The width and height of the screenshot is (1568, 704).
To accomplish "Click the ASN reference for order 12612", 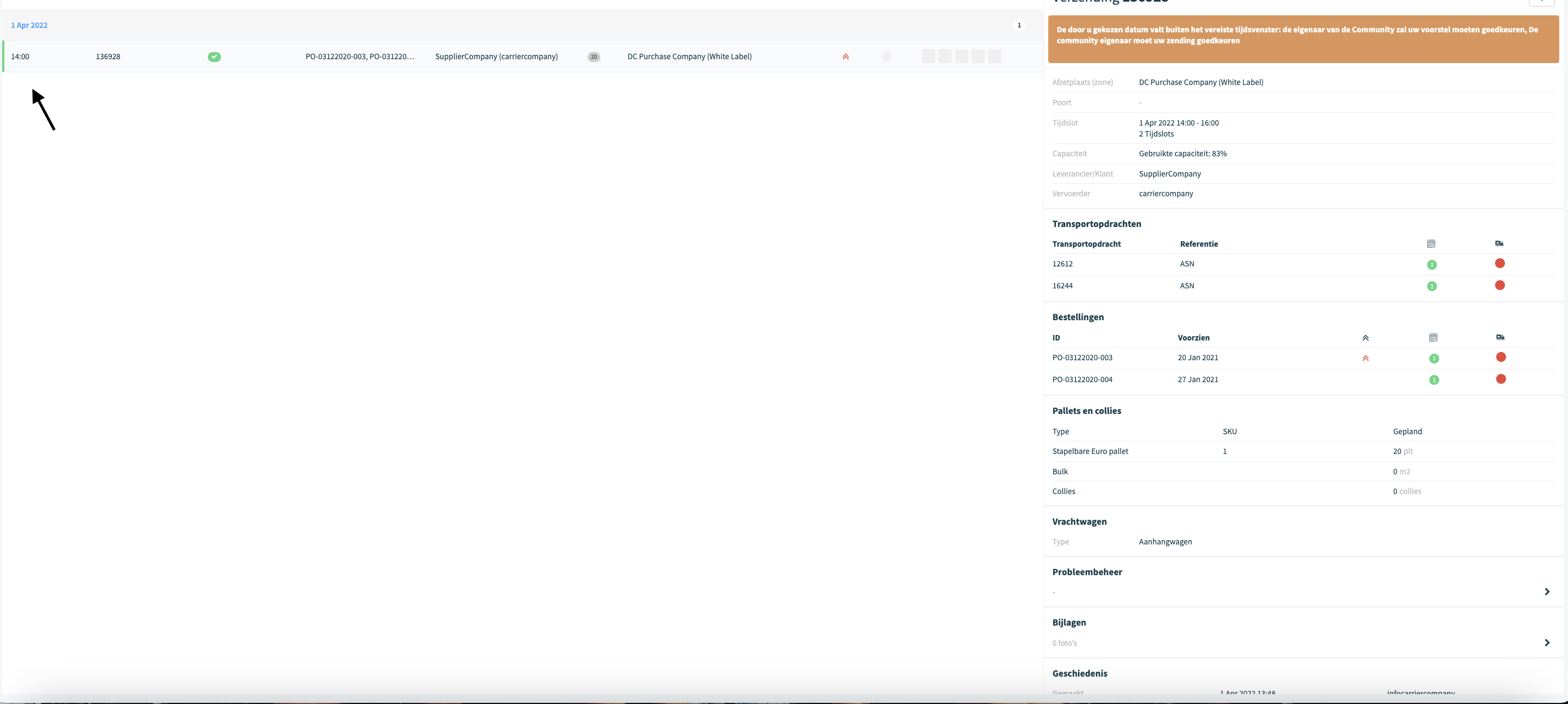I will tap(1187, 264).
